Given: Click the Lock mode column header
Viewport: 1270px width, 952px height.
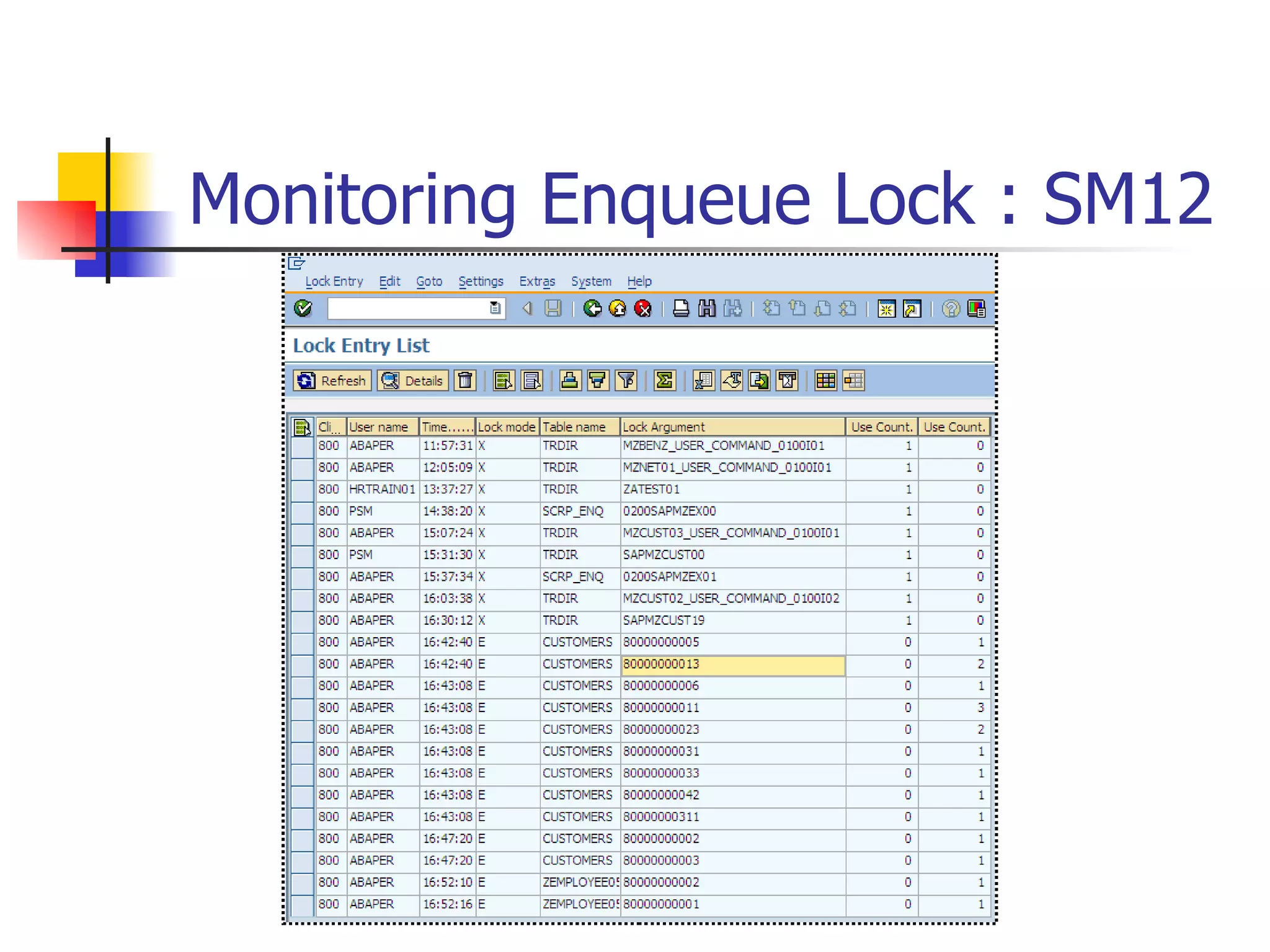Looking at the screenshot, I should [507, 427].
